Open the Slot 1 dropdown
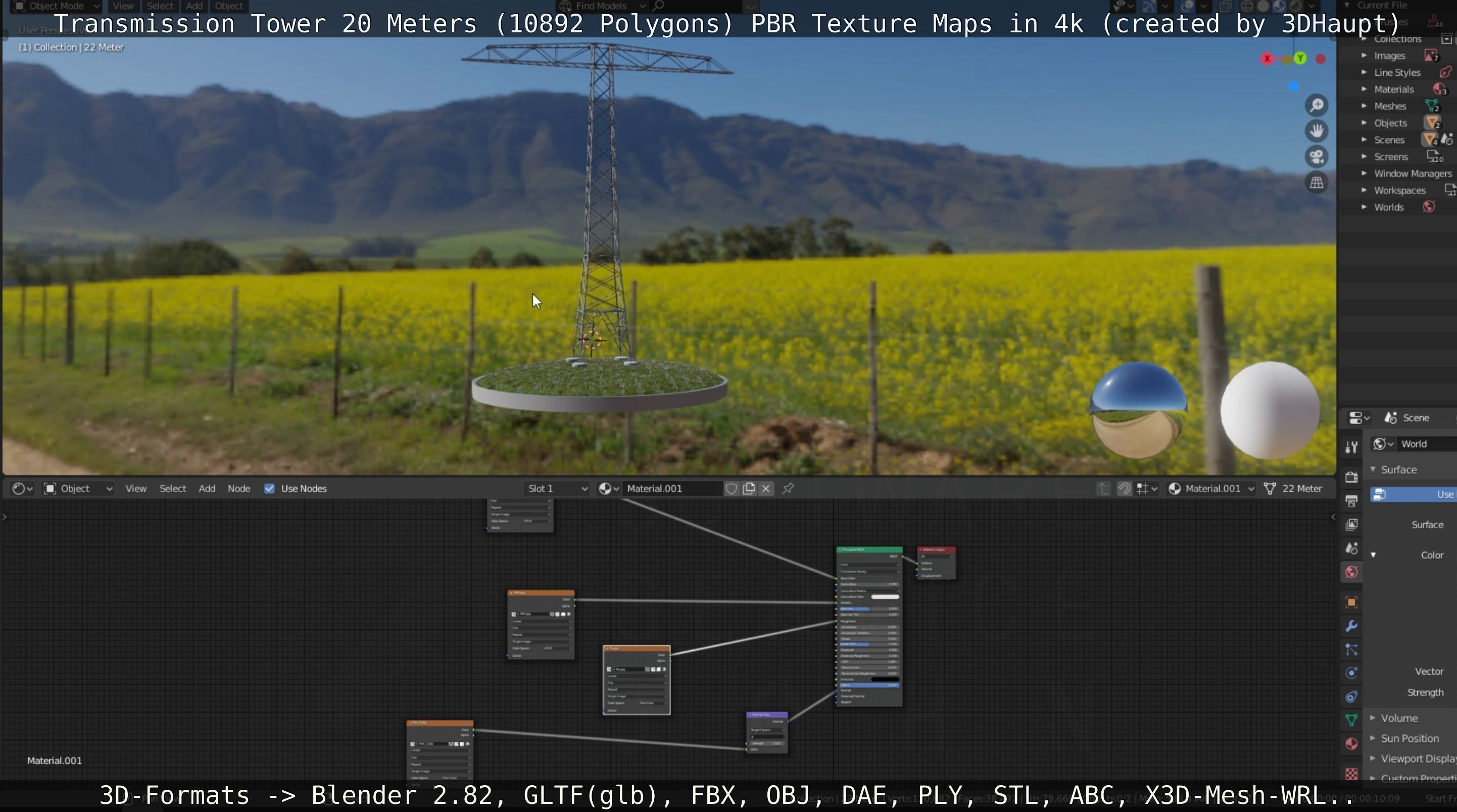Image resolution: width=1457 pixels, height=812 pixels. (x=557, y=488)
